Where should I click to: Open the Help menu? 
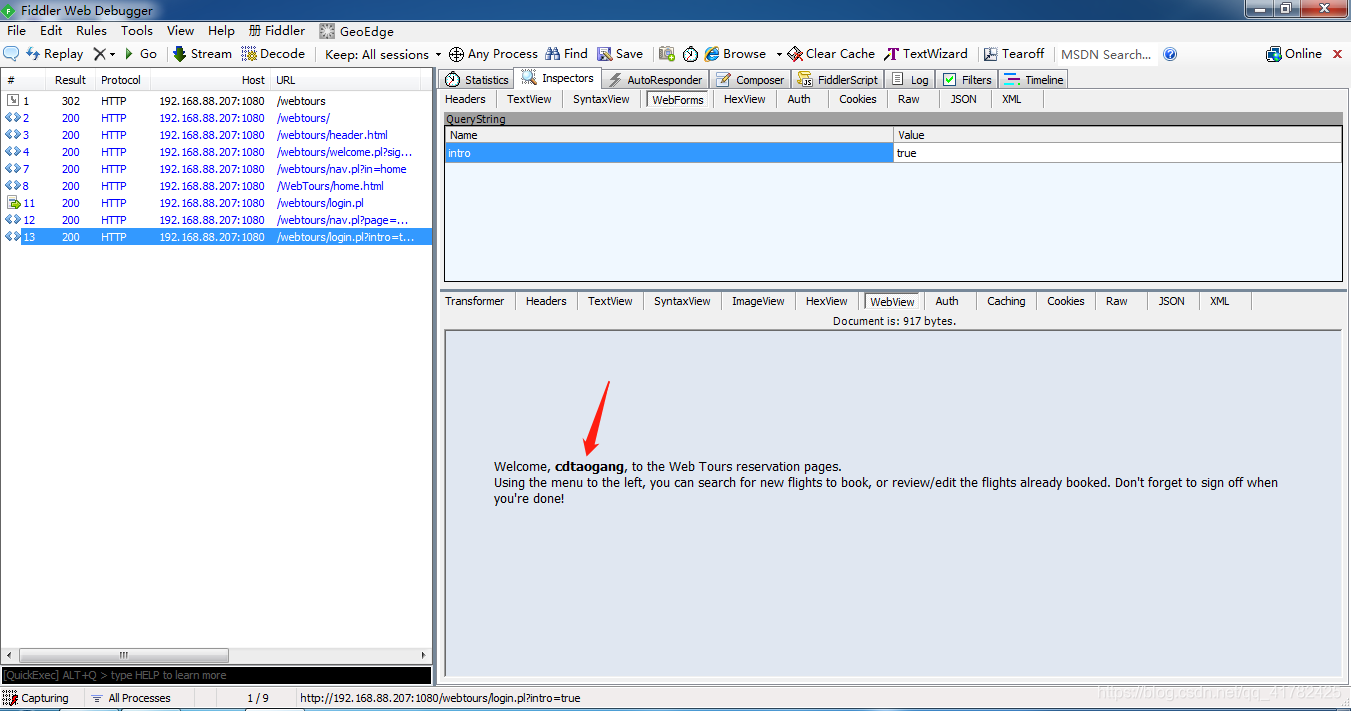tap(221, 31)
